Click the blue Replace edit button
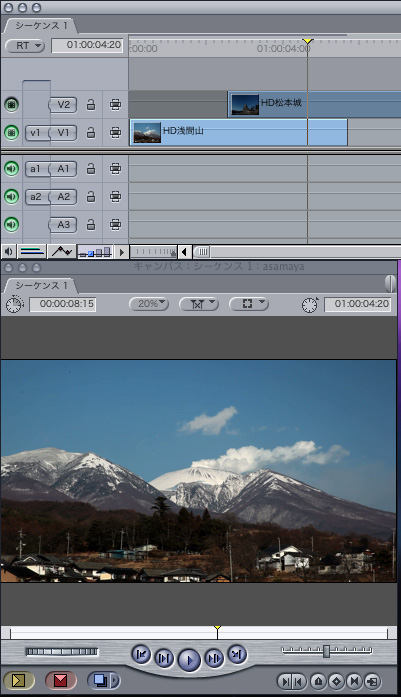The width and height of the screenshot is (401, 697). (100, 681)
